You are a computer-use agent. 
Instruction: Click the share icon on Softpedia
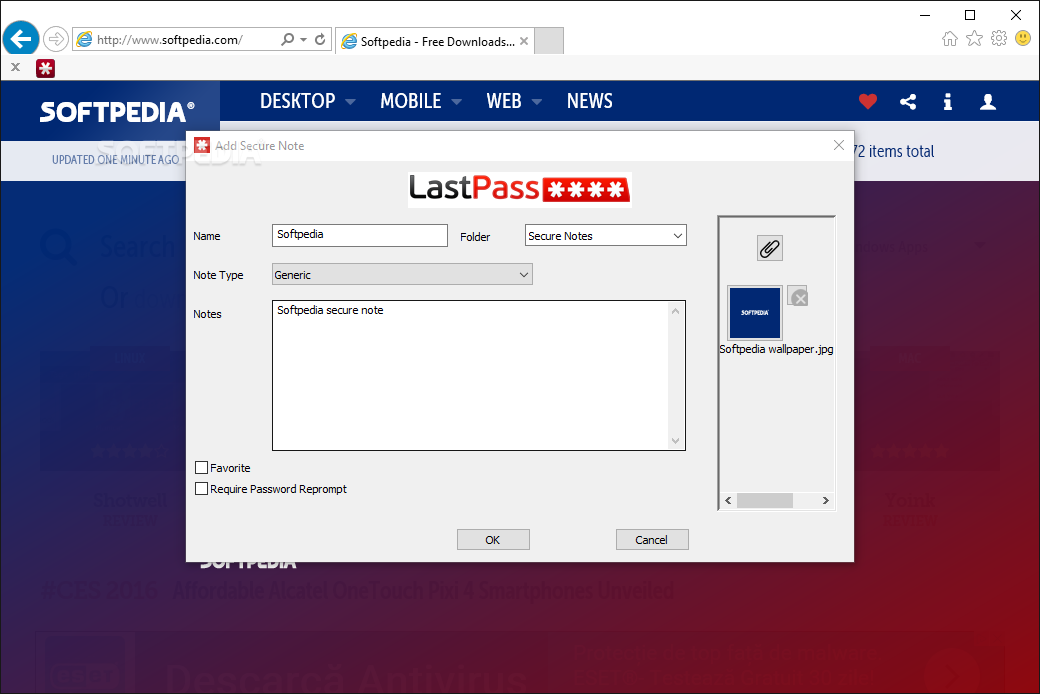(x=908, y=102)
